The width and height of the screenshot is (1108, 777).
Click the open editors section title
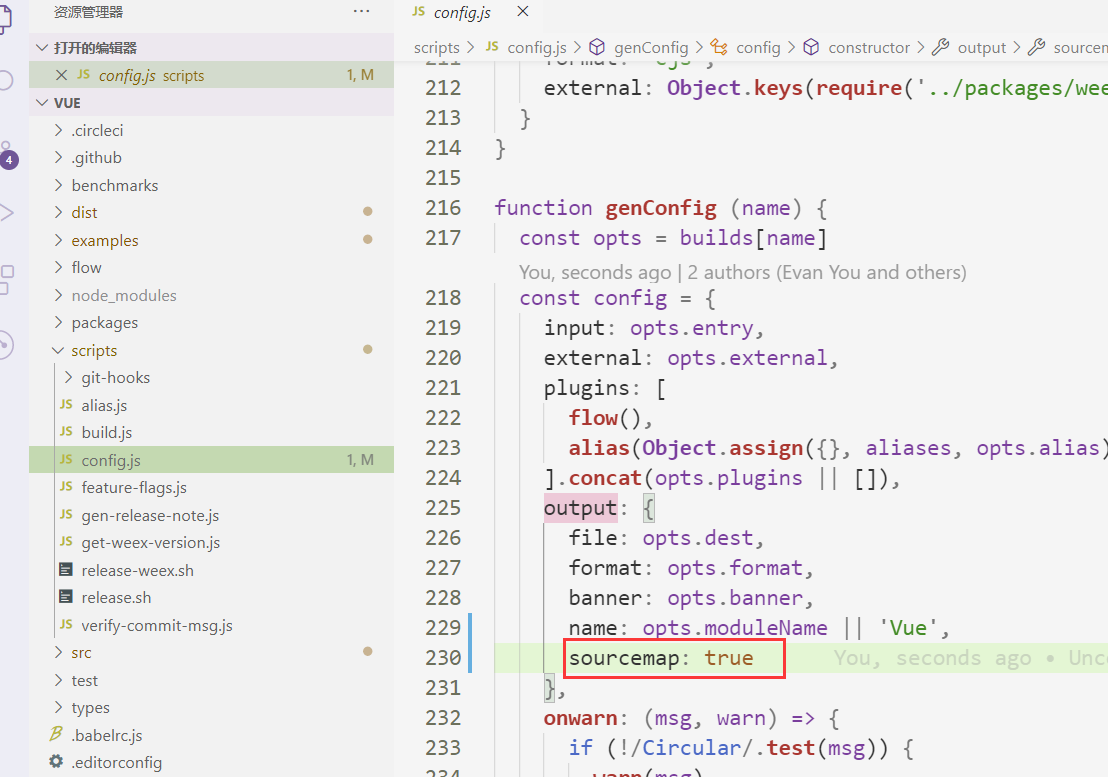(95, 48)
